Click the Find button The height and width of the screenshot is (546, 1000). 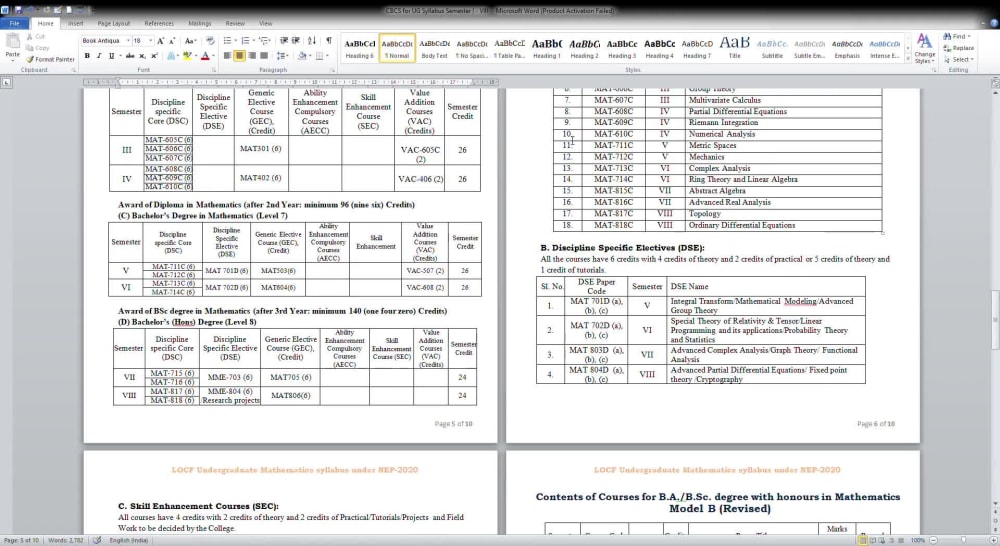[x=957, y=37]
